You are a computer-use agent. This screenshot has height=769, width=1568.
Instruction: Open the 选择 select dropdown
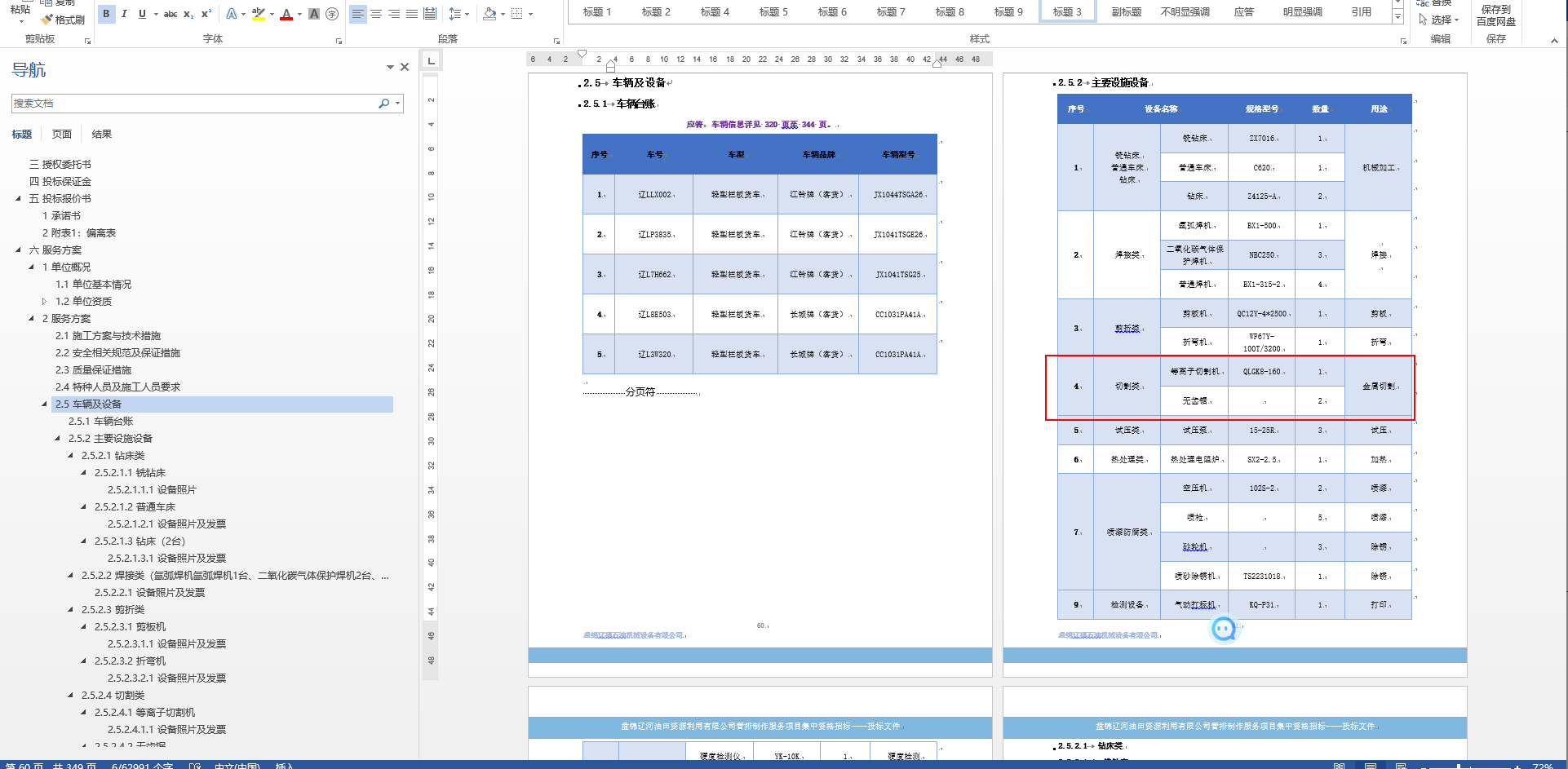point(1439,20)
